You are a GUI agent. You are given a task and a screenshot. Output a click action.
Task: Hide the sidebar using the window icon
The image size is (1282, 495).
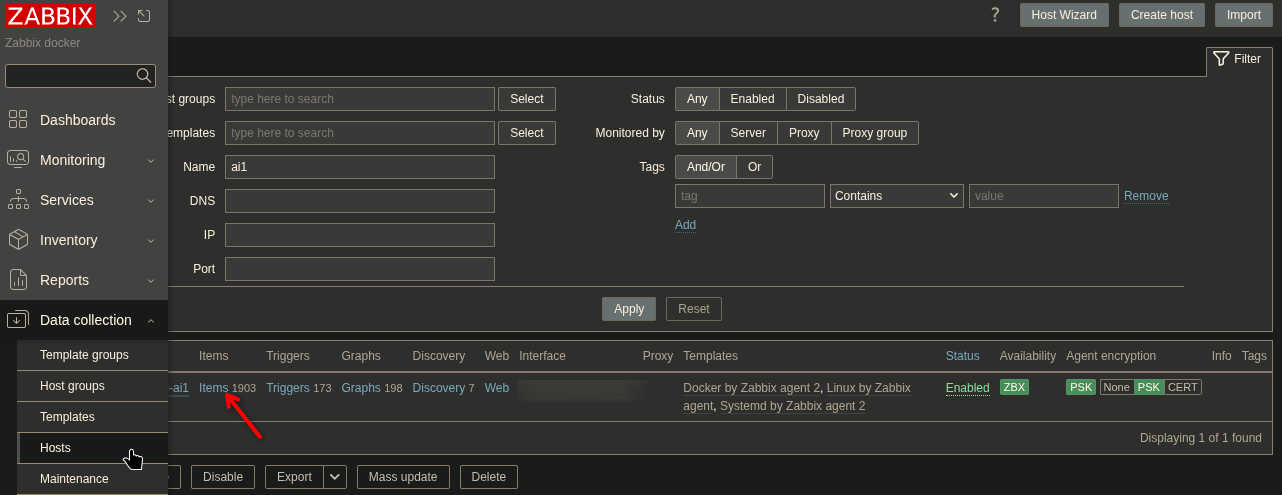click(144, 16)
